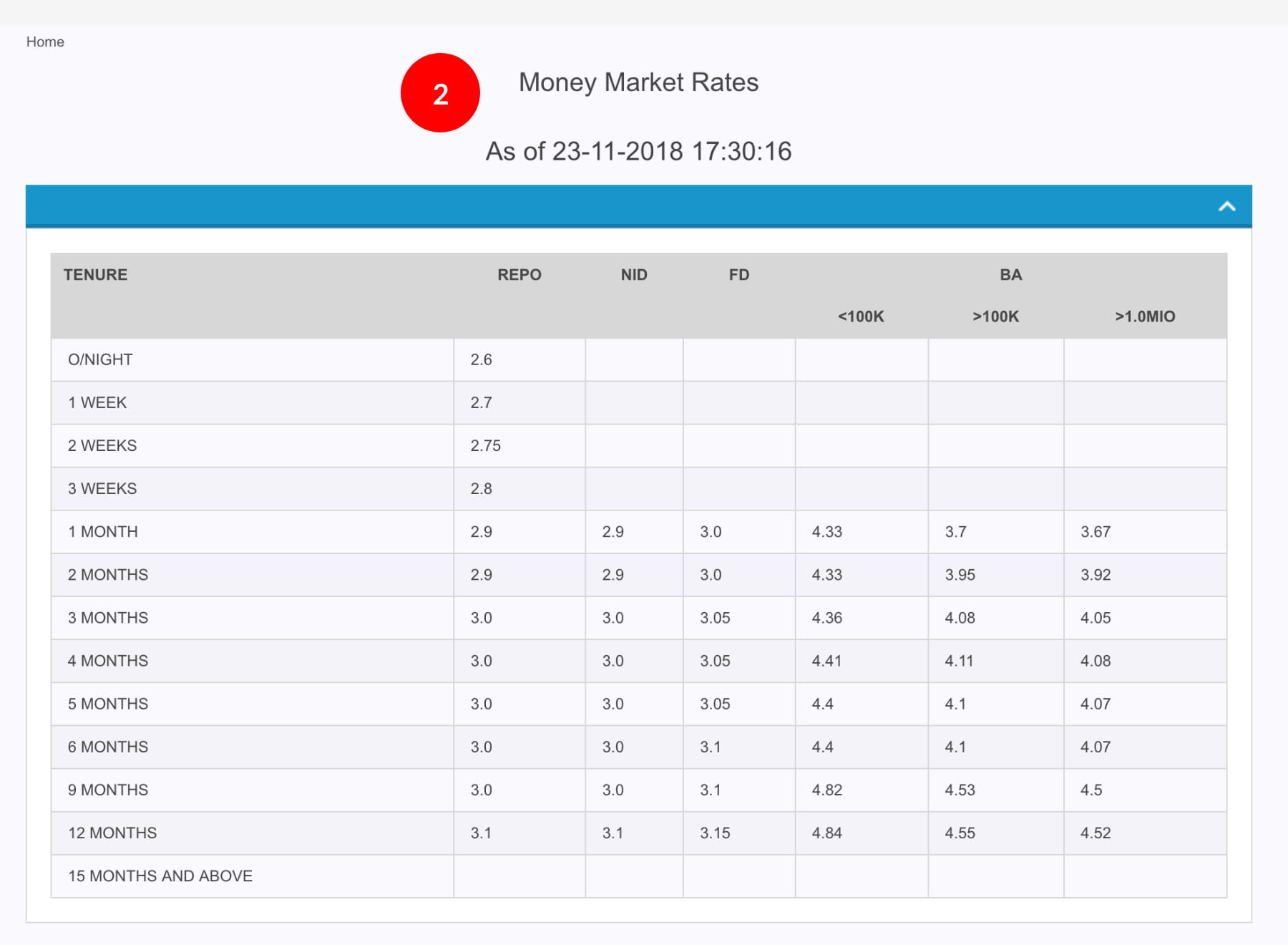Click the as-of date timestamp text

[x=638, y=151]
